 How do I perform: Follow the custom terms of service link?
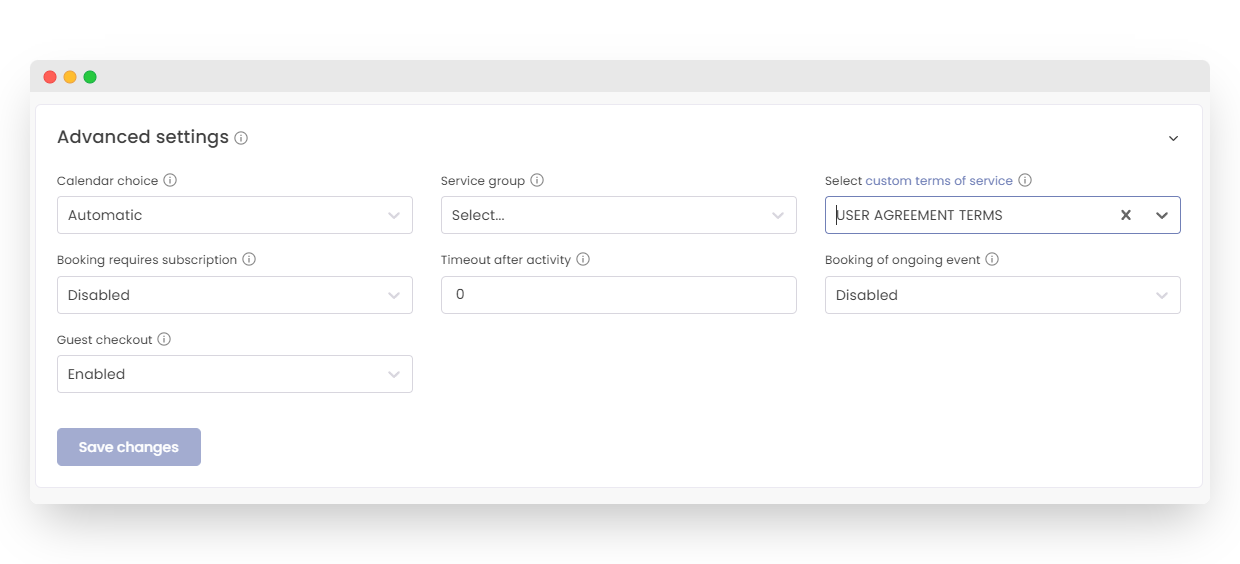938,180
